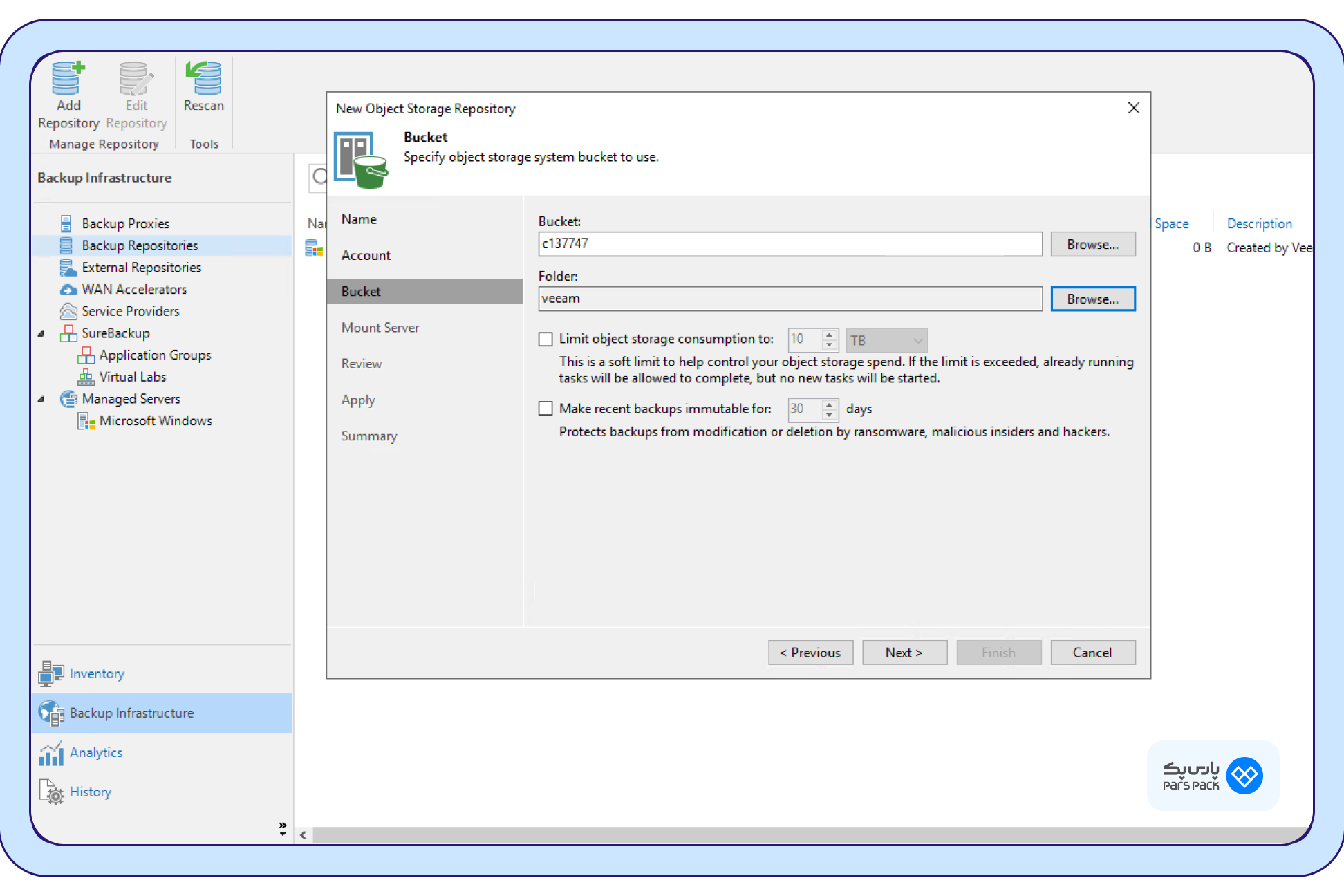
Task: Click the Previous button
Action: (x=810, y=653)
